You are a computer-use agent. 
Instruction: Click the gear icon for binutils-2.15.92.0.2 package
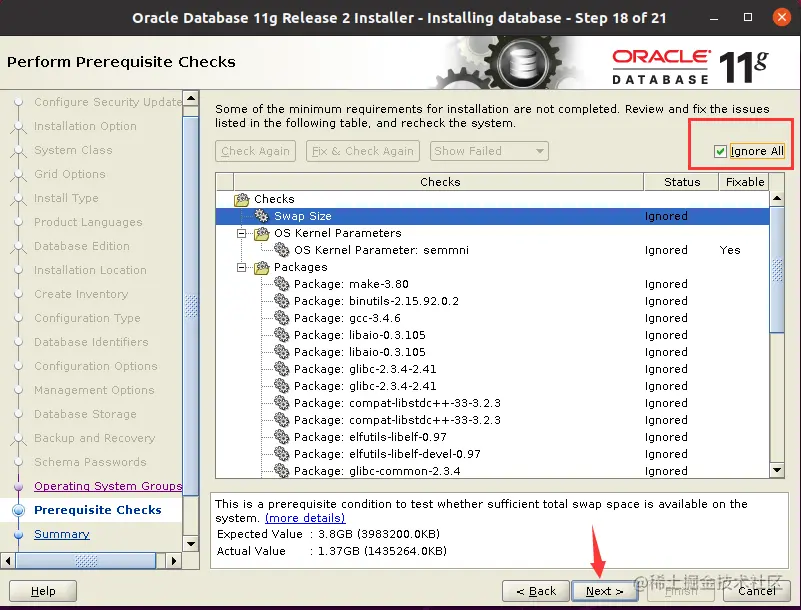coord(281,301)
